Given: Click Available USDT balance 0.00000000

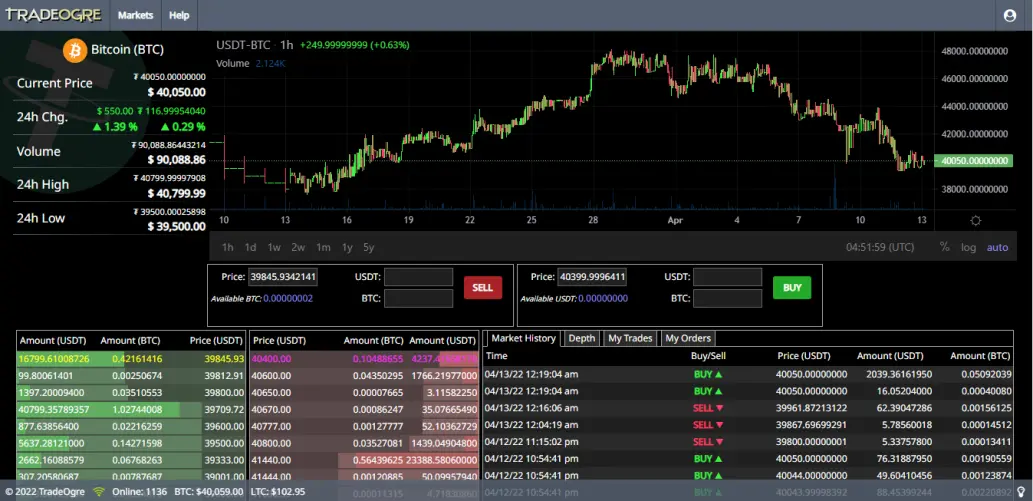Looking at the screenshot, I should pos(603,299).
